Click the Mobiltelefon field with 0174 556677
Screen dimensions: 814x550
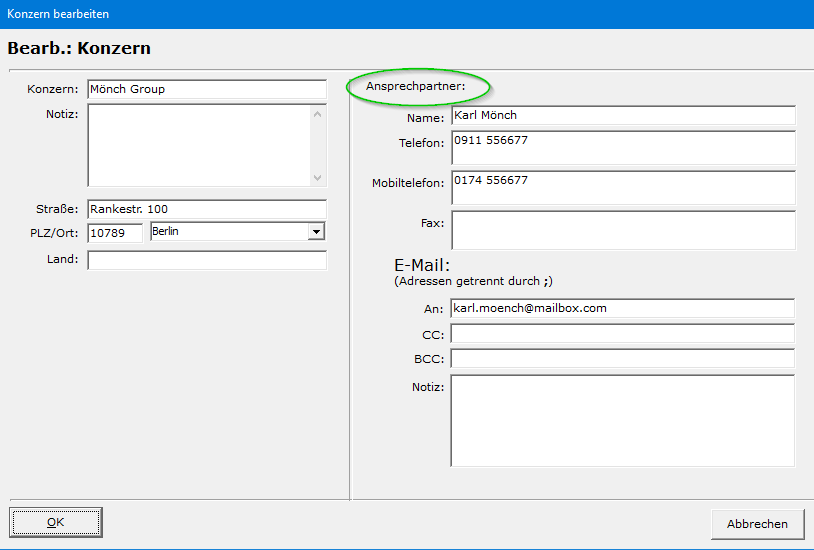coord(622,187)
